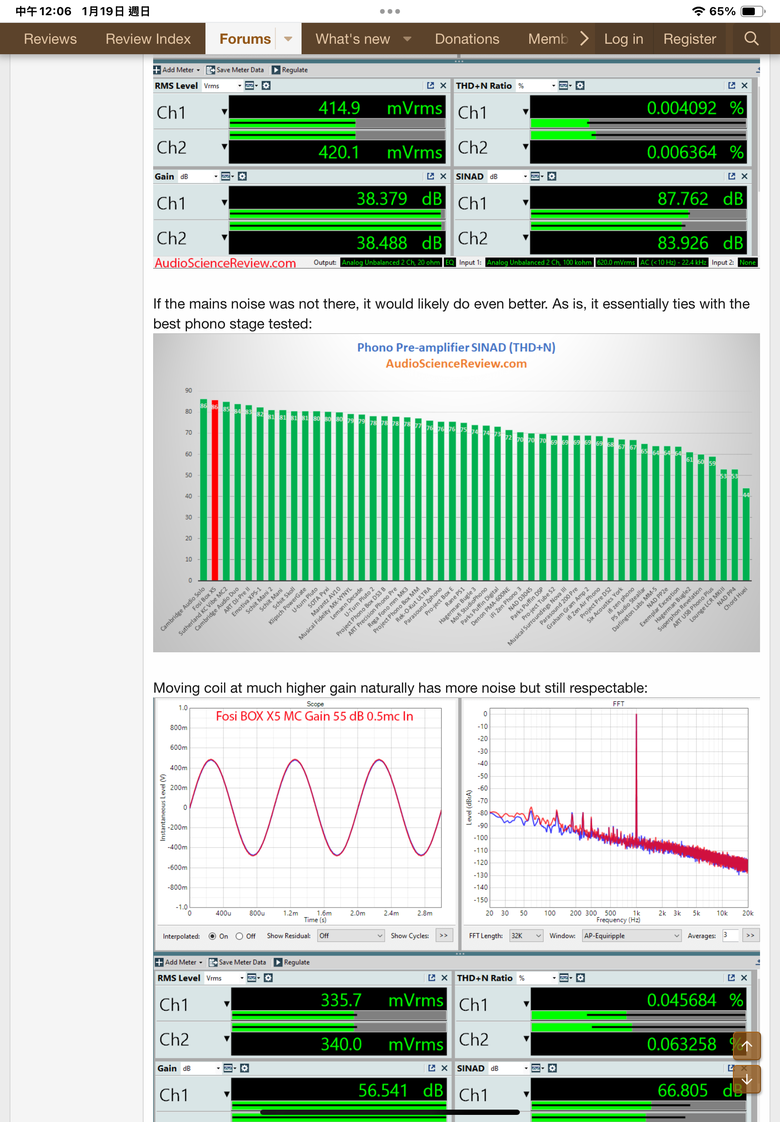Click the Regulate button in lower panel
780x1122 pixels.
291,962
